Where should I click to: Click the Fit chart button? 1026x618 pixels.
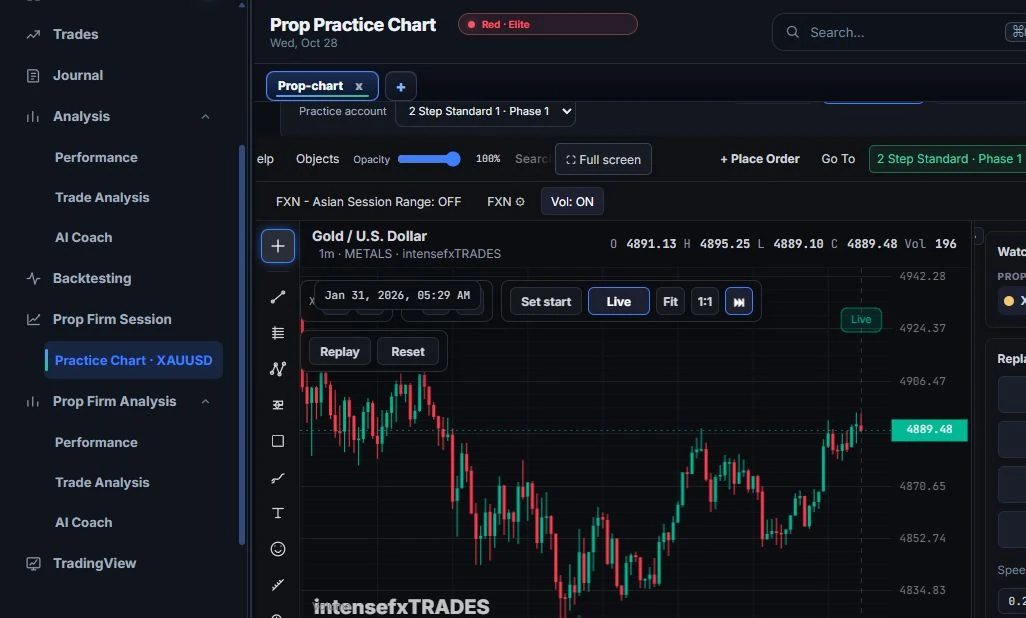[670, 302]
